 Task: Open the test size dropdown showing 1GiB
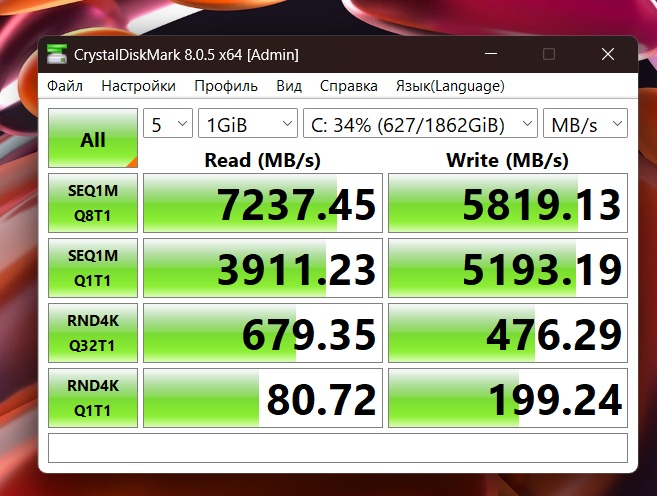pos(248,123)
